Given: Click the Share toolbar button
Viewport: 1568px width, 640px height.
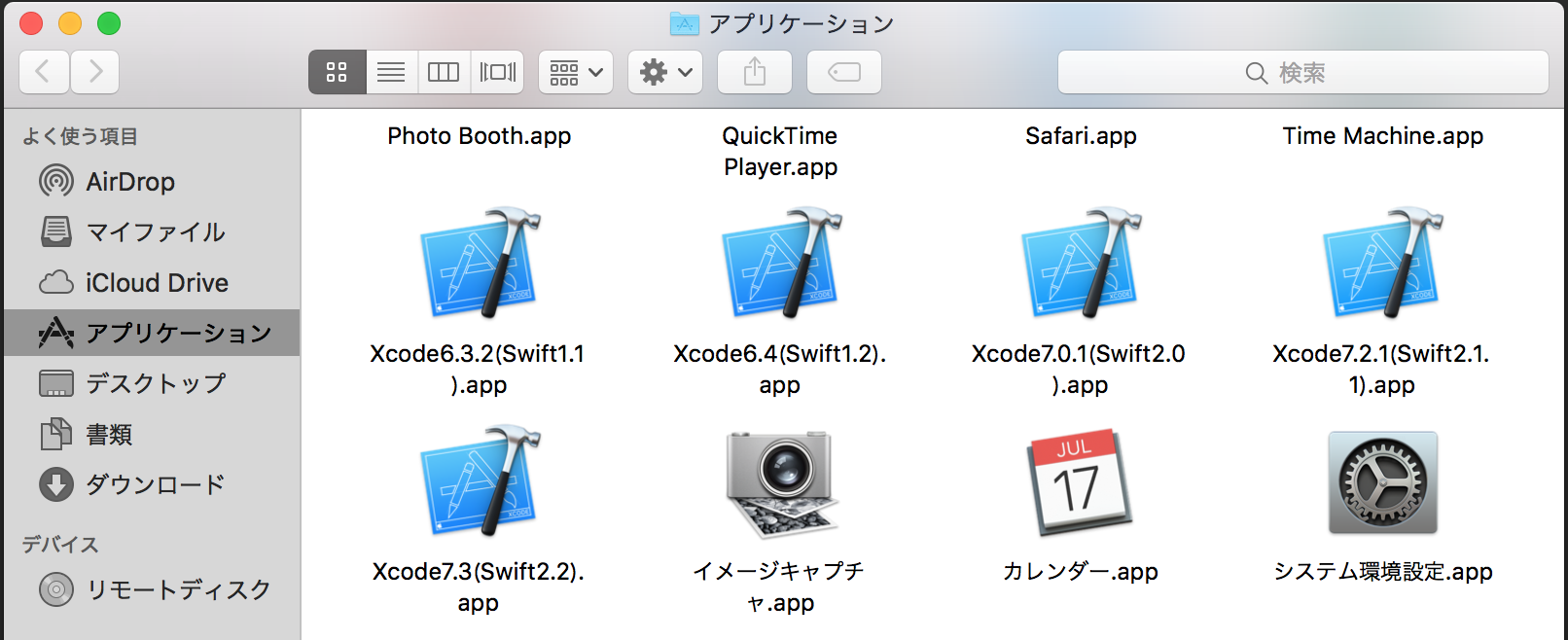Looking at the screenshot, I should point(755,72).
